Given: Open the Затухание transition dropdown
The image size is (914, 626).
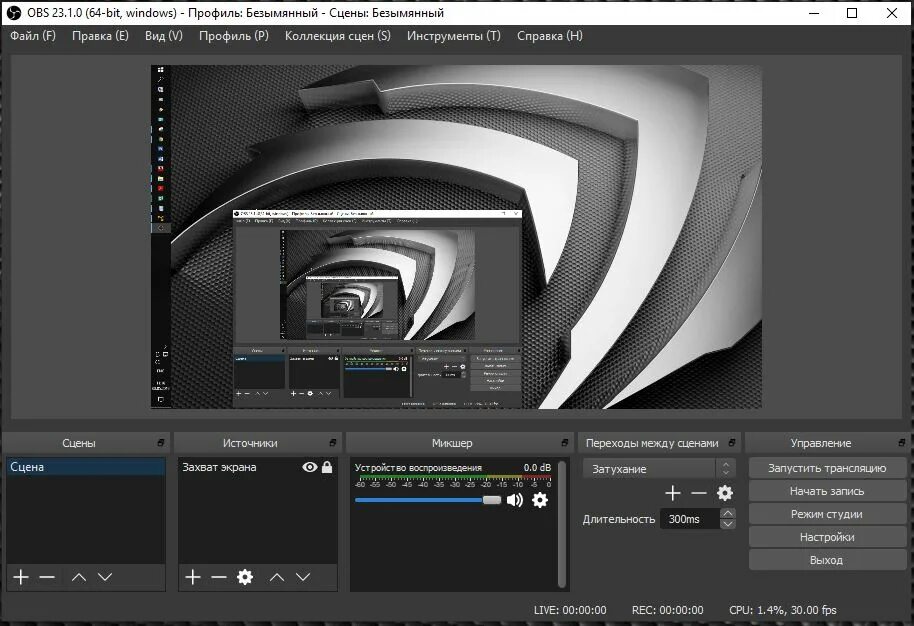Looking at the screenshot, I should pyautogui.click(x=659, y=469).
